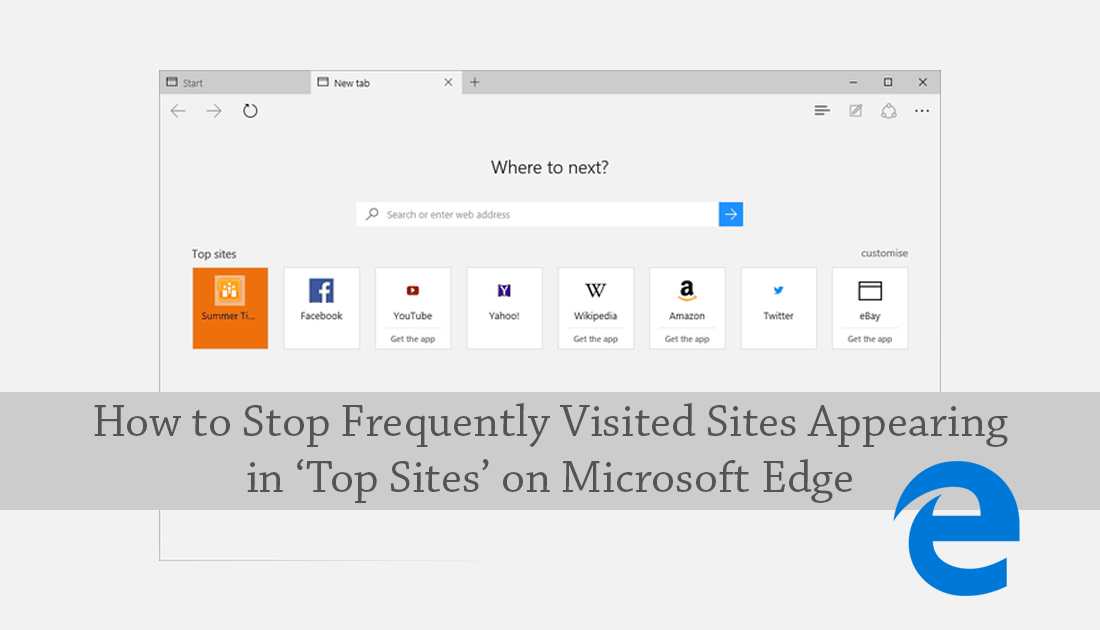
Task: Submit search with blue arrow button
Action: [x=731, y=215]
